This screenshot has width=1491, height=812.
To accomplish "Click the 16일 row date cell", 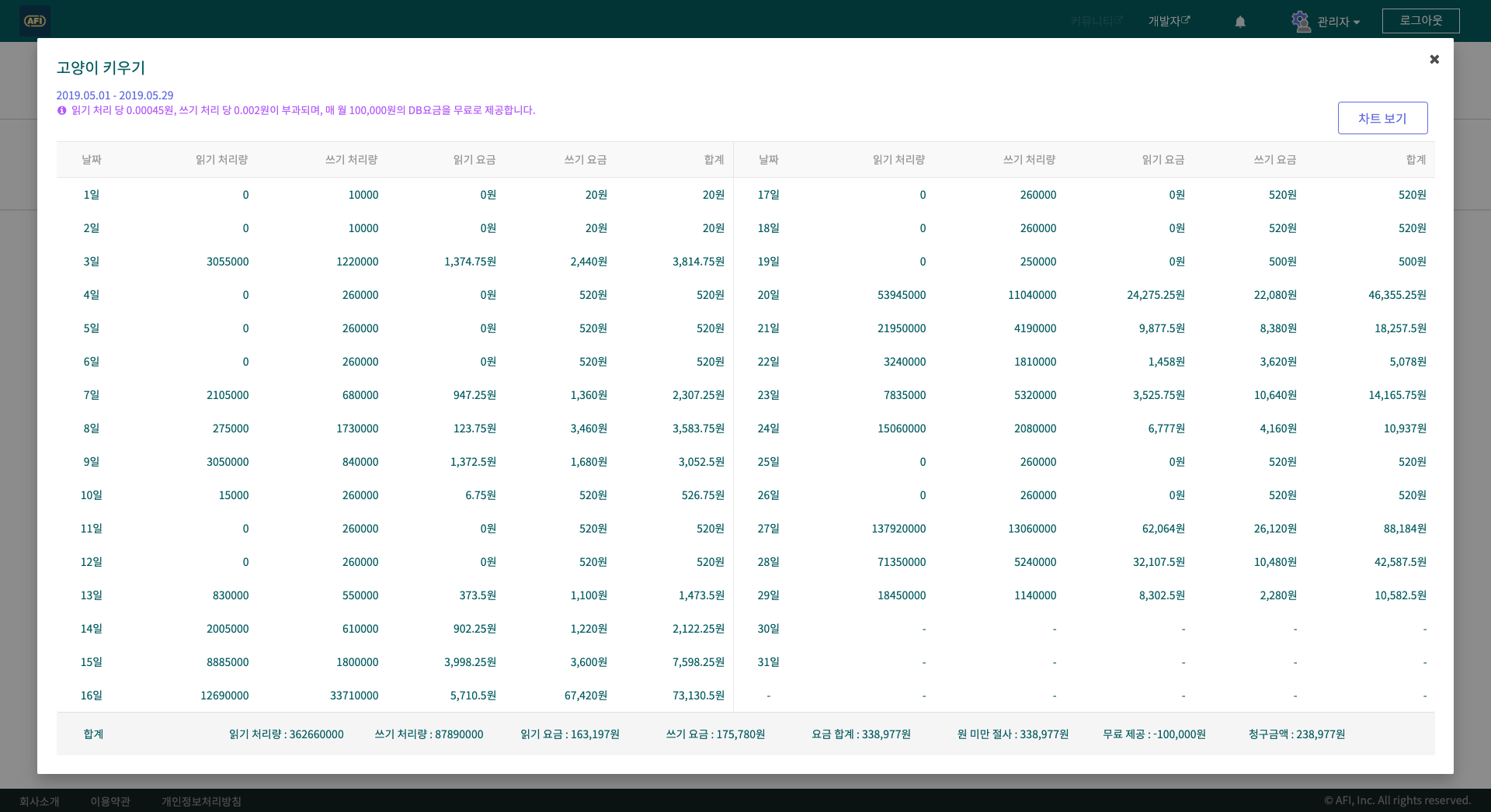I will click(92, 696).
